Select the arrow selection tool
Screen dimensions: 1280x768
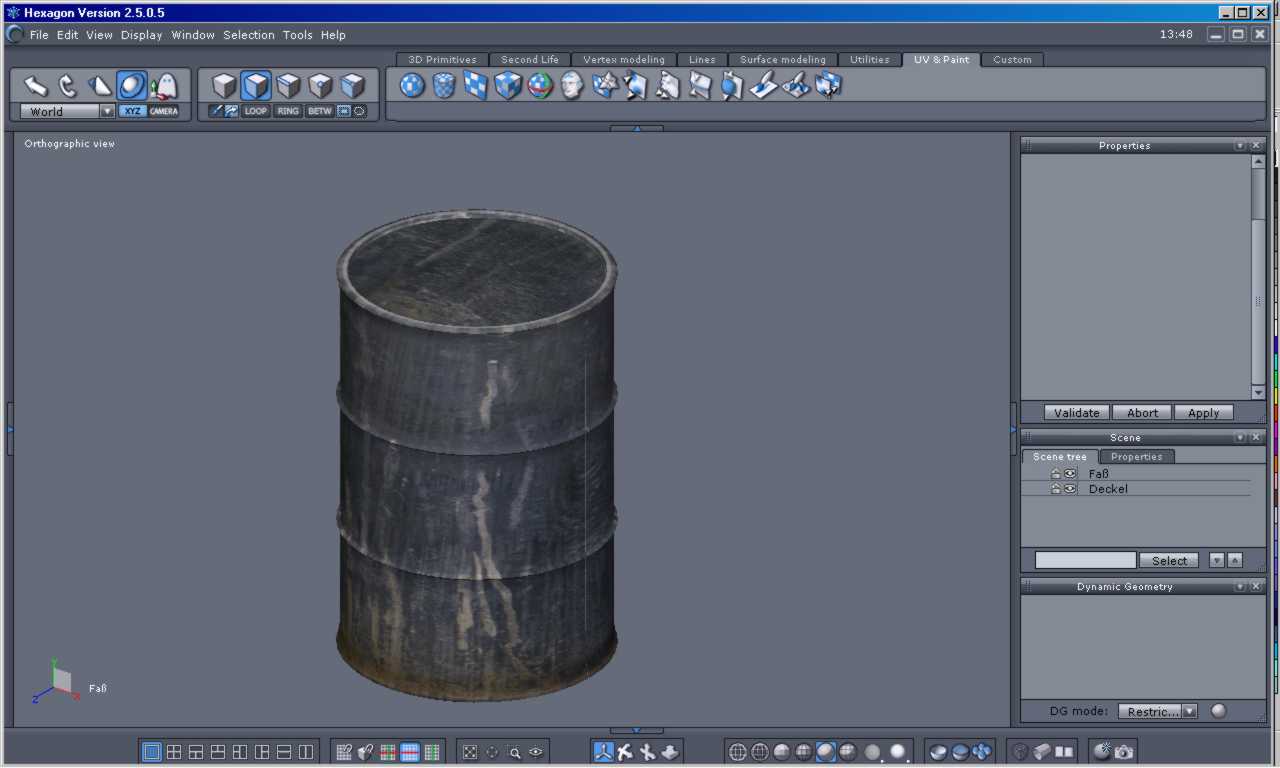(x=36, y=86)
